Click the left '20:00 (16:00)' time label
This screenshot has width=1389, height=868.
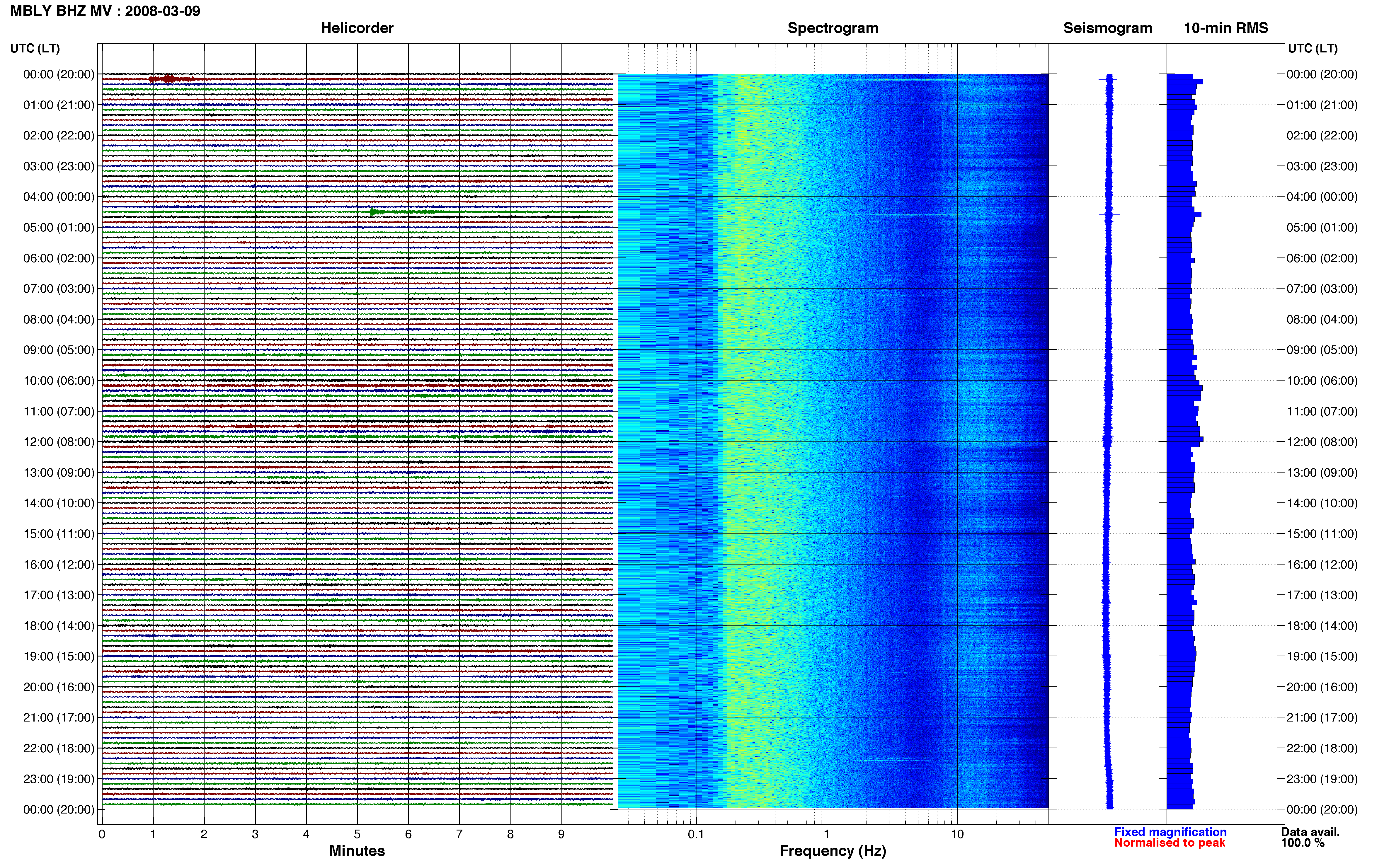(x=59, y=687)
